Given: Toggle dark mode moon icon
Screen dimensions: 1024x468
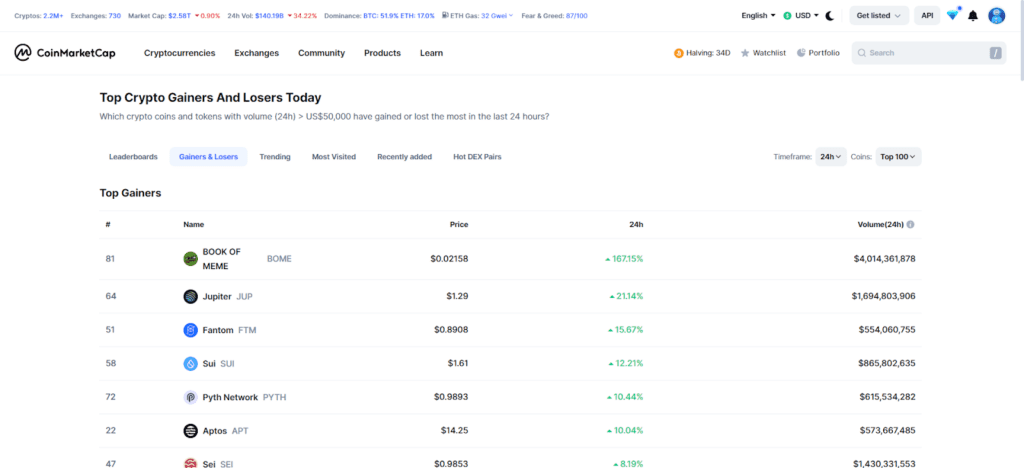Looking at the screenshot, I should 830,16.
